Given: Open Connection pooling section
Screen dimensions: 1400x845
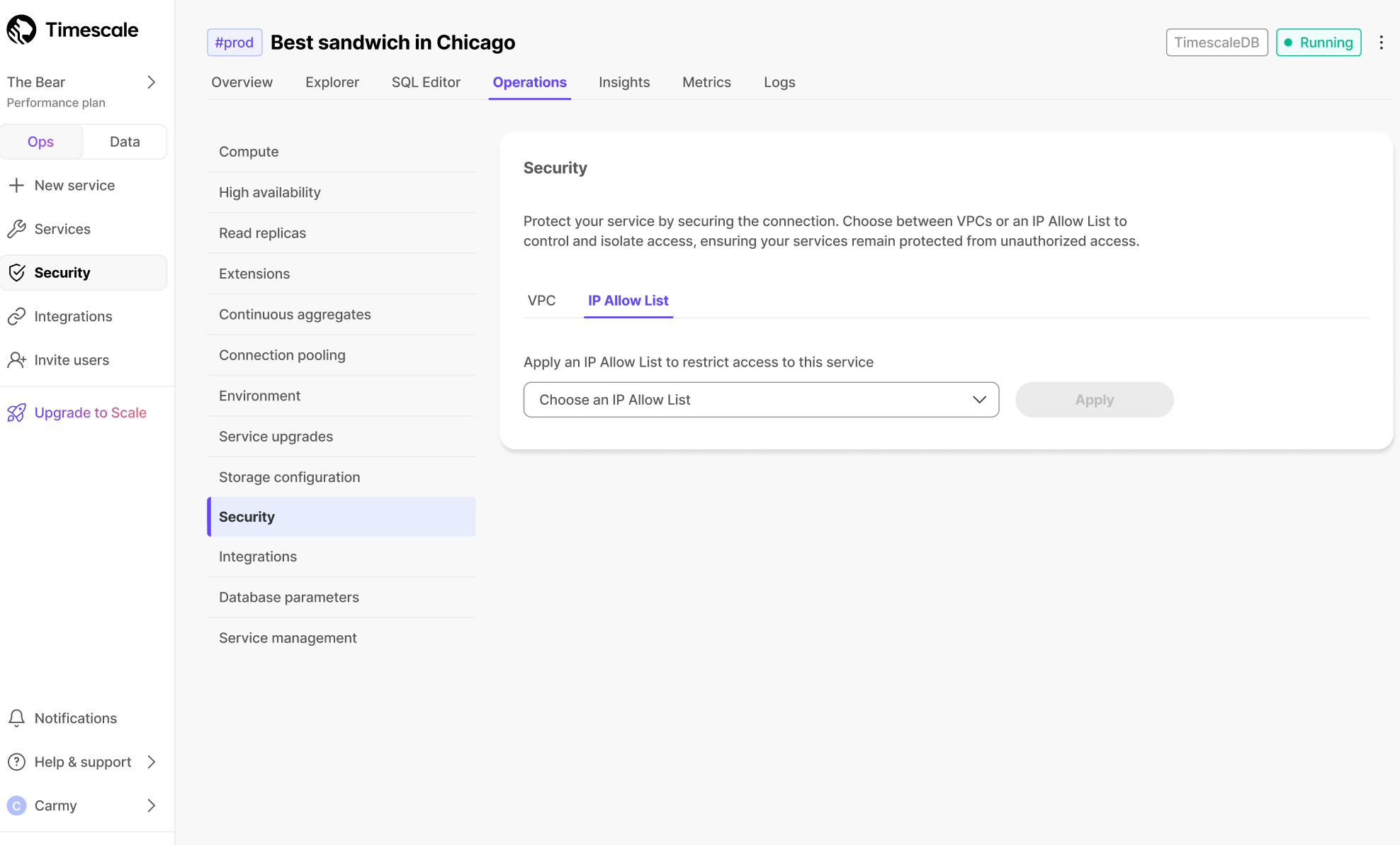Looking at the screenshot, I should [x=341, y=355].
